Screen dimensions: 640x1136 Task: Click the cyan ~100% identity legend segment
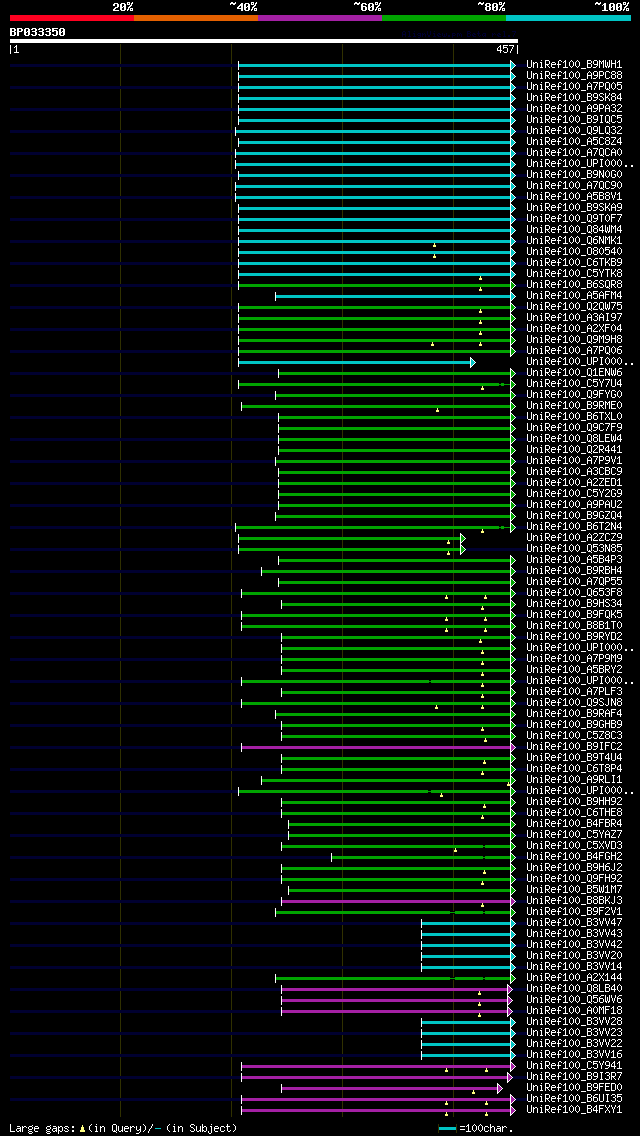(x=568, y=17)
